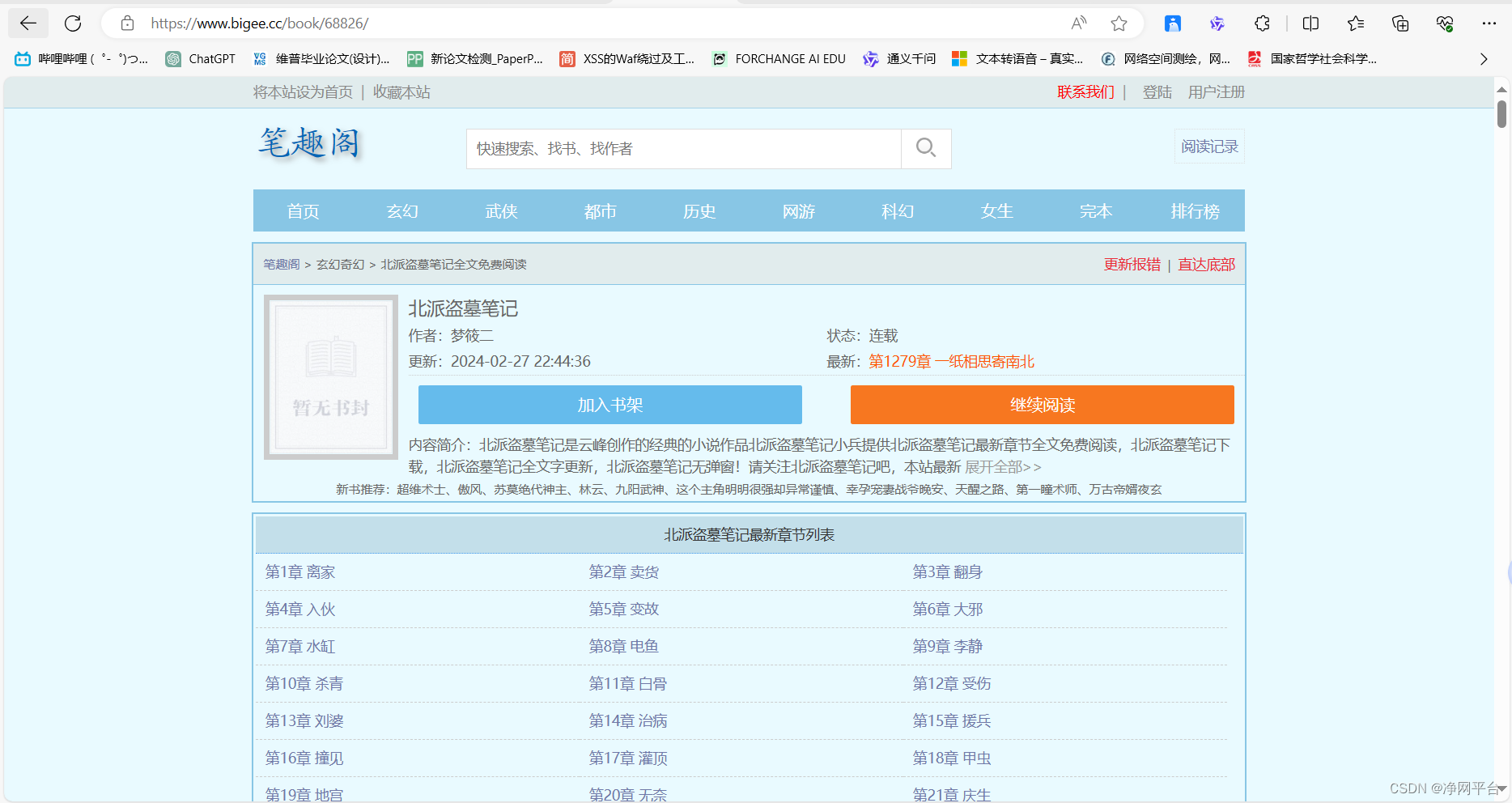
Task: Select the 首页 navigation tab
Action: coord(303,211)
